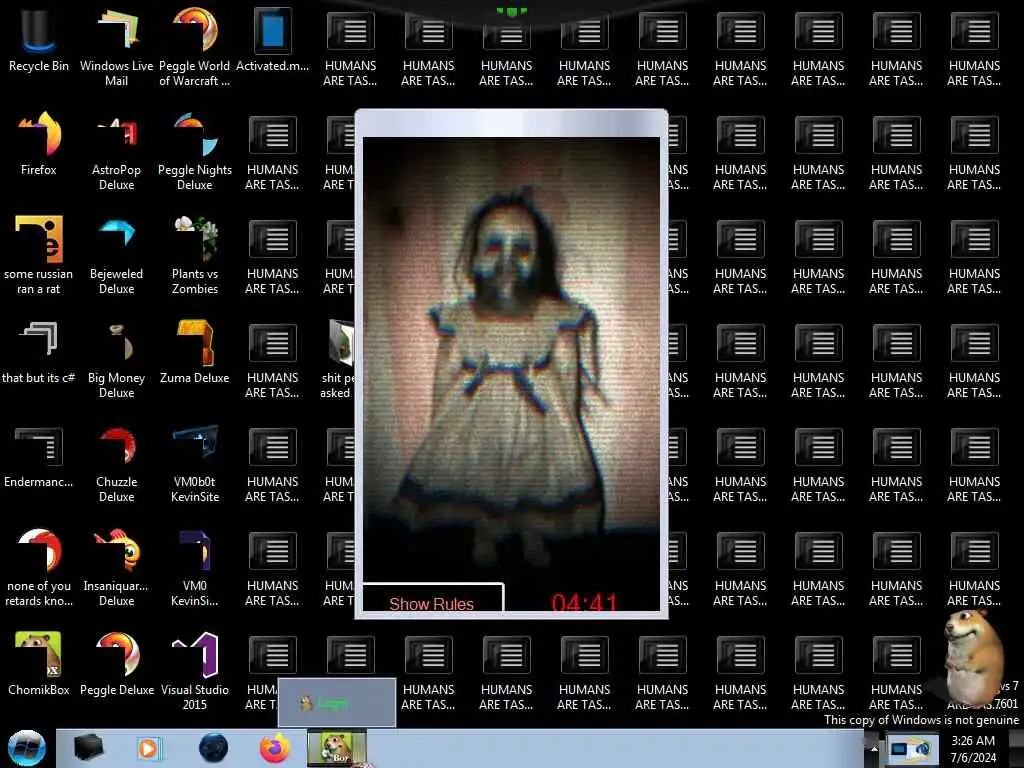Open the black box taskbar icon

coord(88,748)
